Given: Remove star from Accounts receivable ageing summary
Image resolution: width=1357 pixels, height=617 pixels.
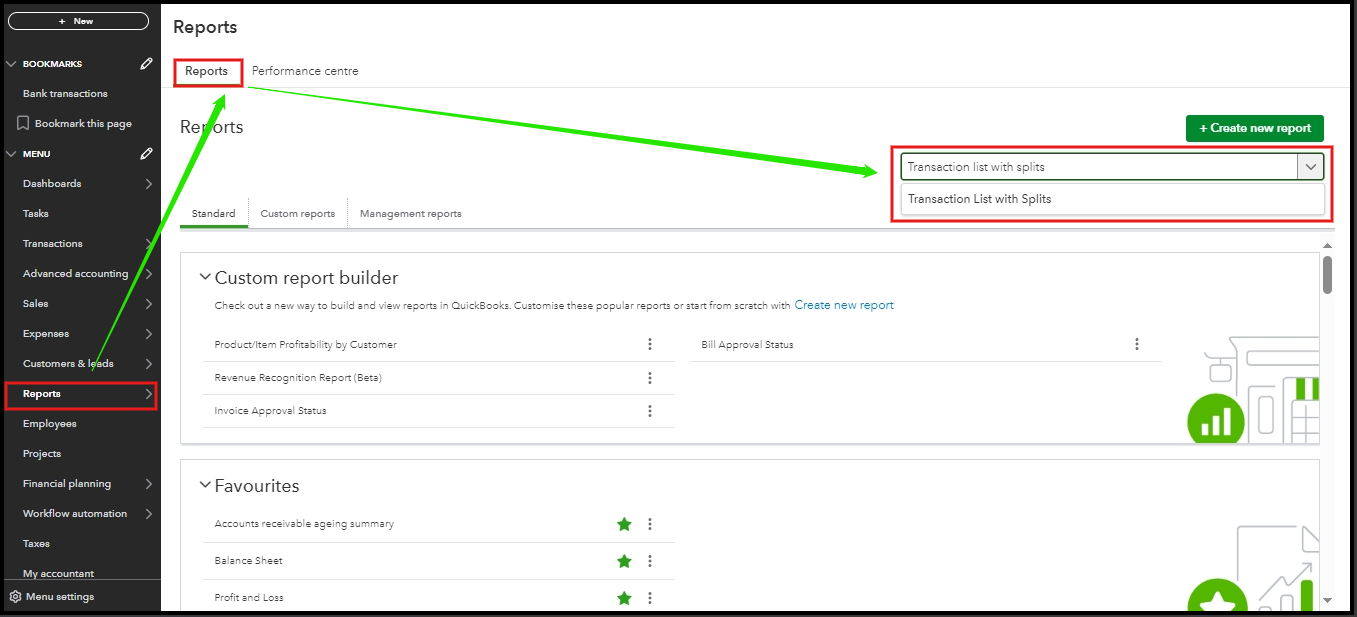Looking at the screenshot, I should click(x=625, y=524).
